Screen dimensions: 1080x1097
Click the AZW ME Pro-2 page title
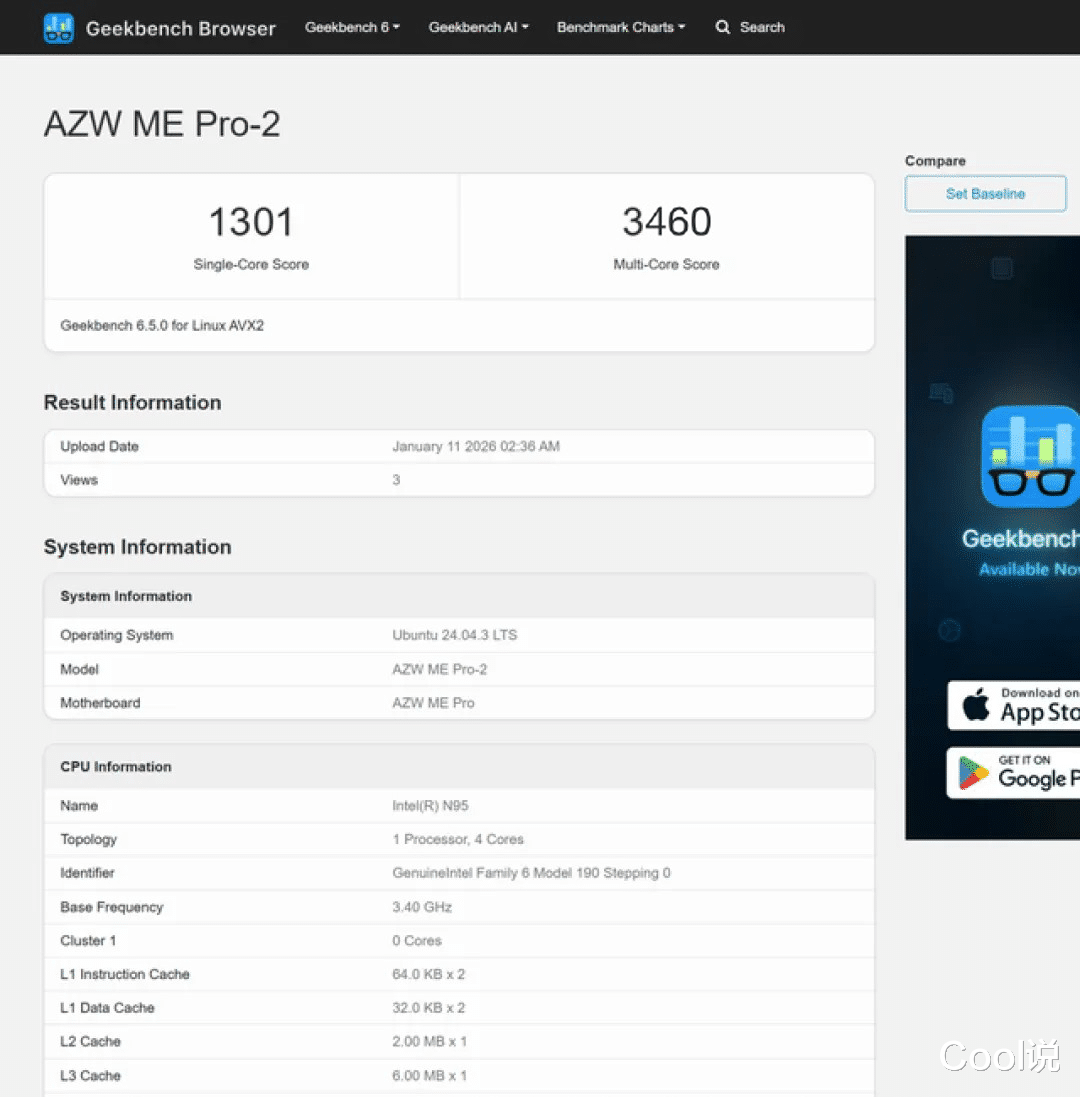(x=162, y=124)
